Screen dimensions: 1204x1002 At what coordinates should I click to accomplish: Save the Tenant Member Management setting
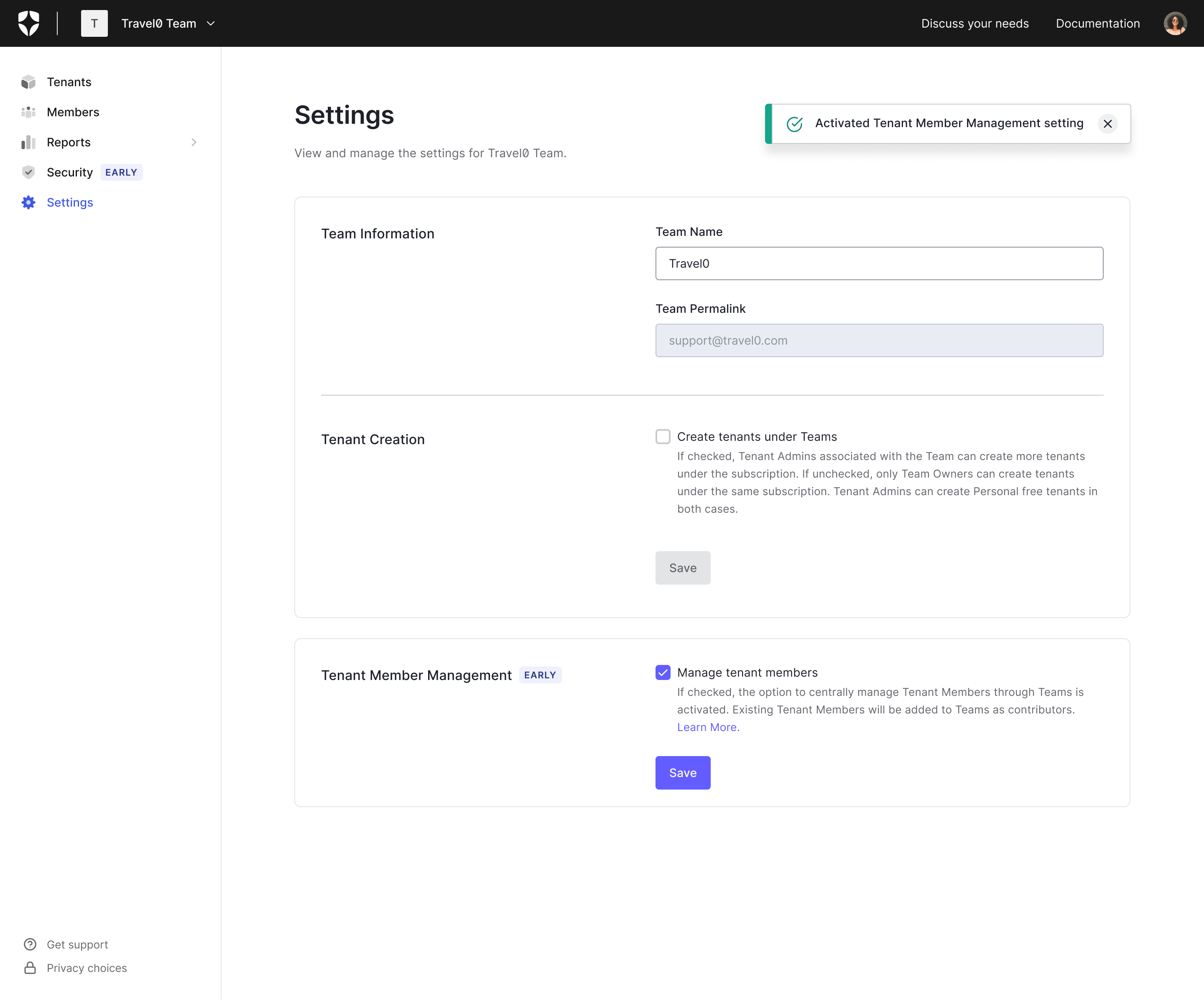click(x=682, y=773)
